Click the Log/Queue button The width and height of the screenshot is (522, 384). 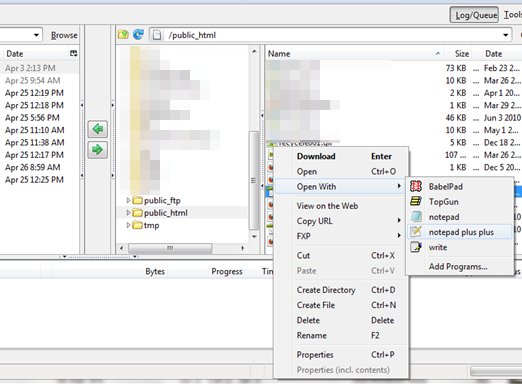click(474, 15)
